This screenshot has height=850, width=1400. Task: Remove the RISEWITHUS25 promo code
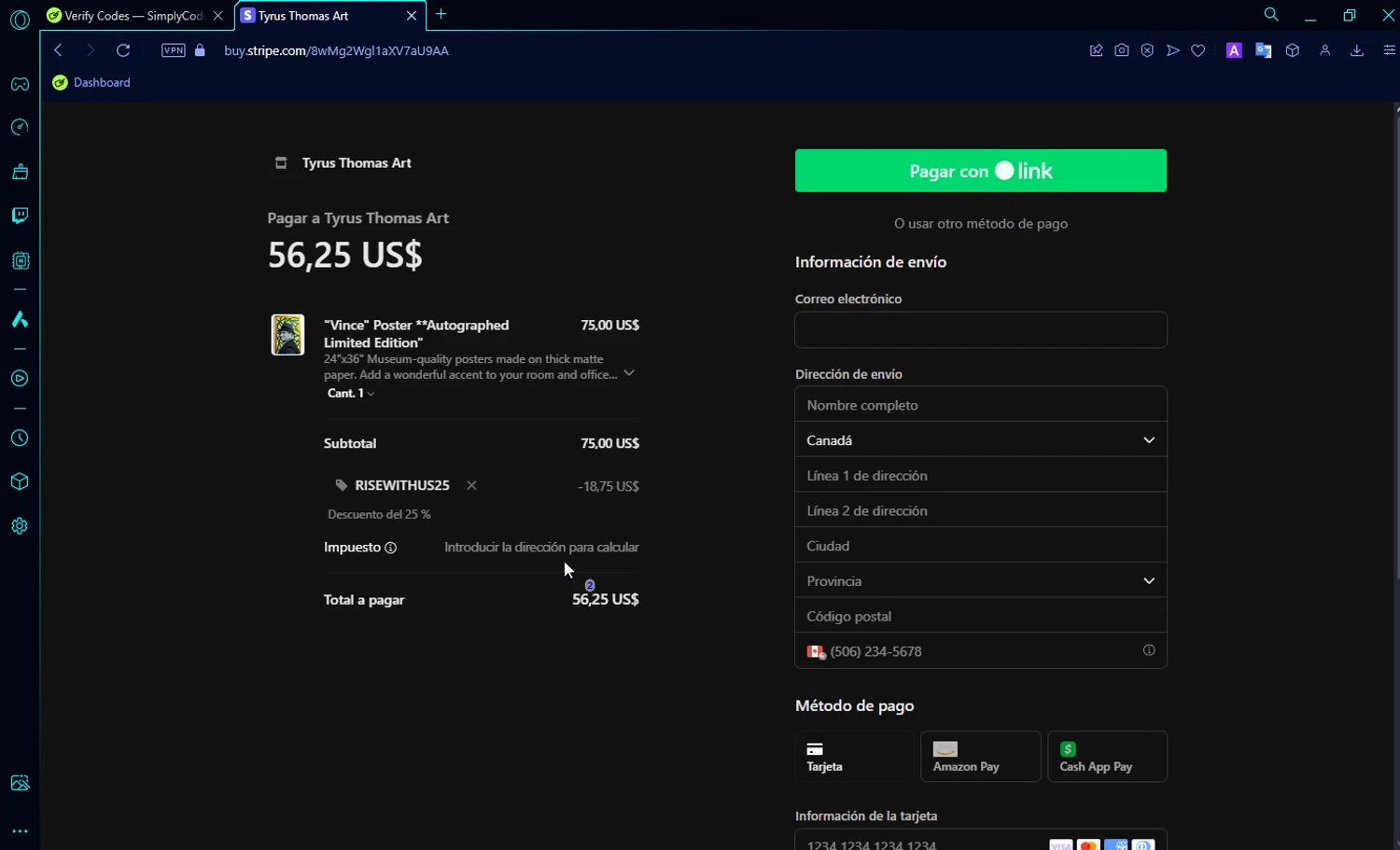pos(471,485)
